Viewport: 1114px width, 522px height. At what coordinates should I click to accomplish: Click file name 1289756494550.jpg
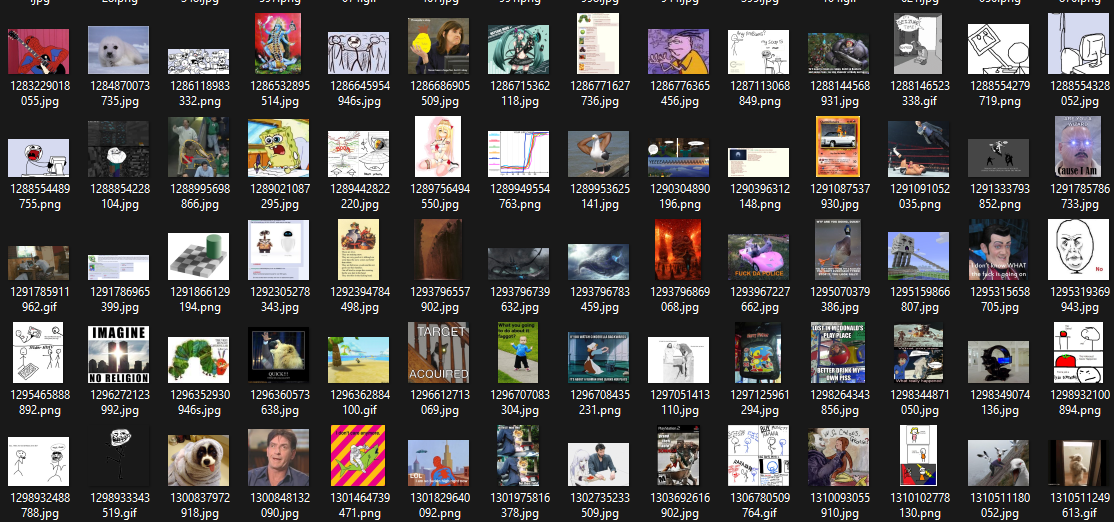(x=438, y=197)
